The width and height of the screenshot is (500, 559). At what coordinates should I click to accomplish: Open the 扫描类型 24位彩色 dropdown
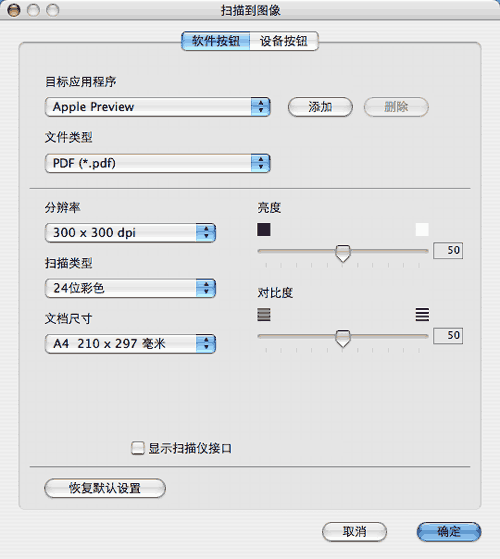click(x=130, y=288)
